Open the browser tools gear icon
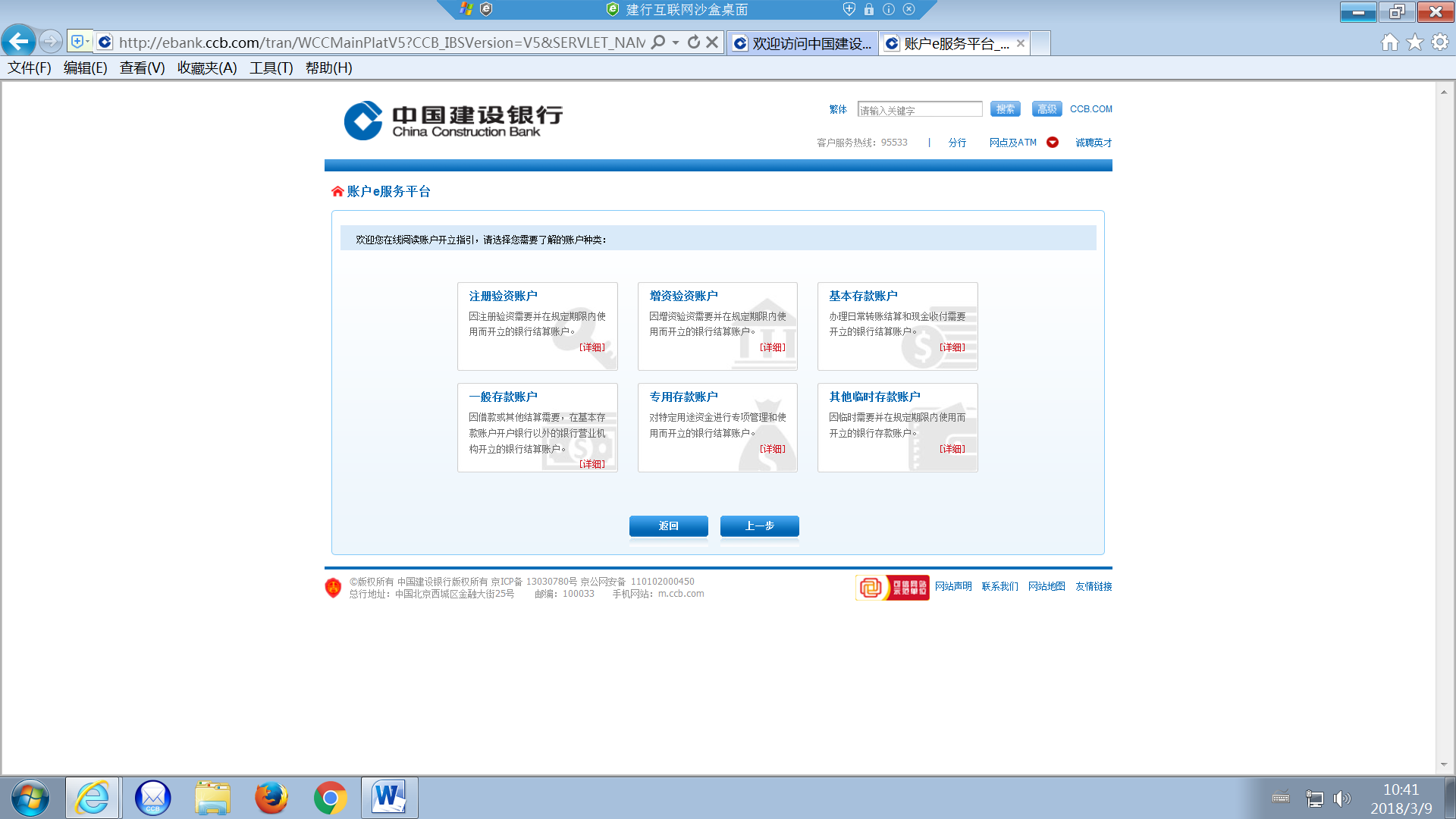 [x=1439, y=42]
